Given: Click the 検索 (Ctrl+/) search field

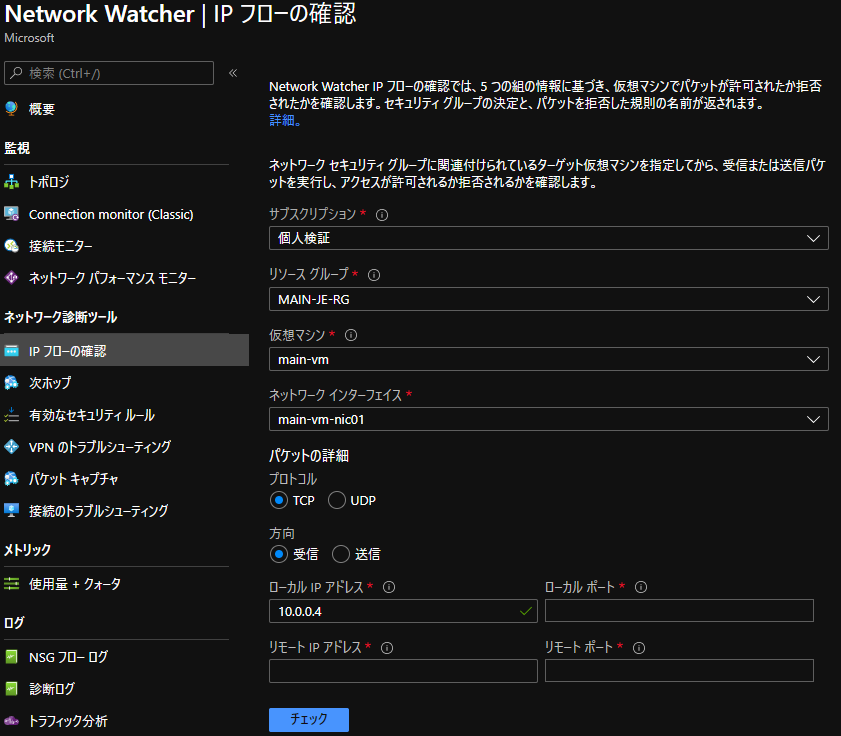Looking at the screenshot, I should pyautogui.click(x=109, y=73).
